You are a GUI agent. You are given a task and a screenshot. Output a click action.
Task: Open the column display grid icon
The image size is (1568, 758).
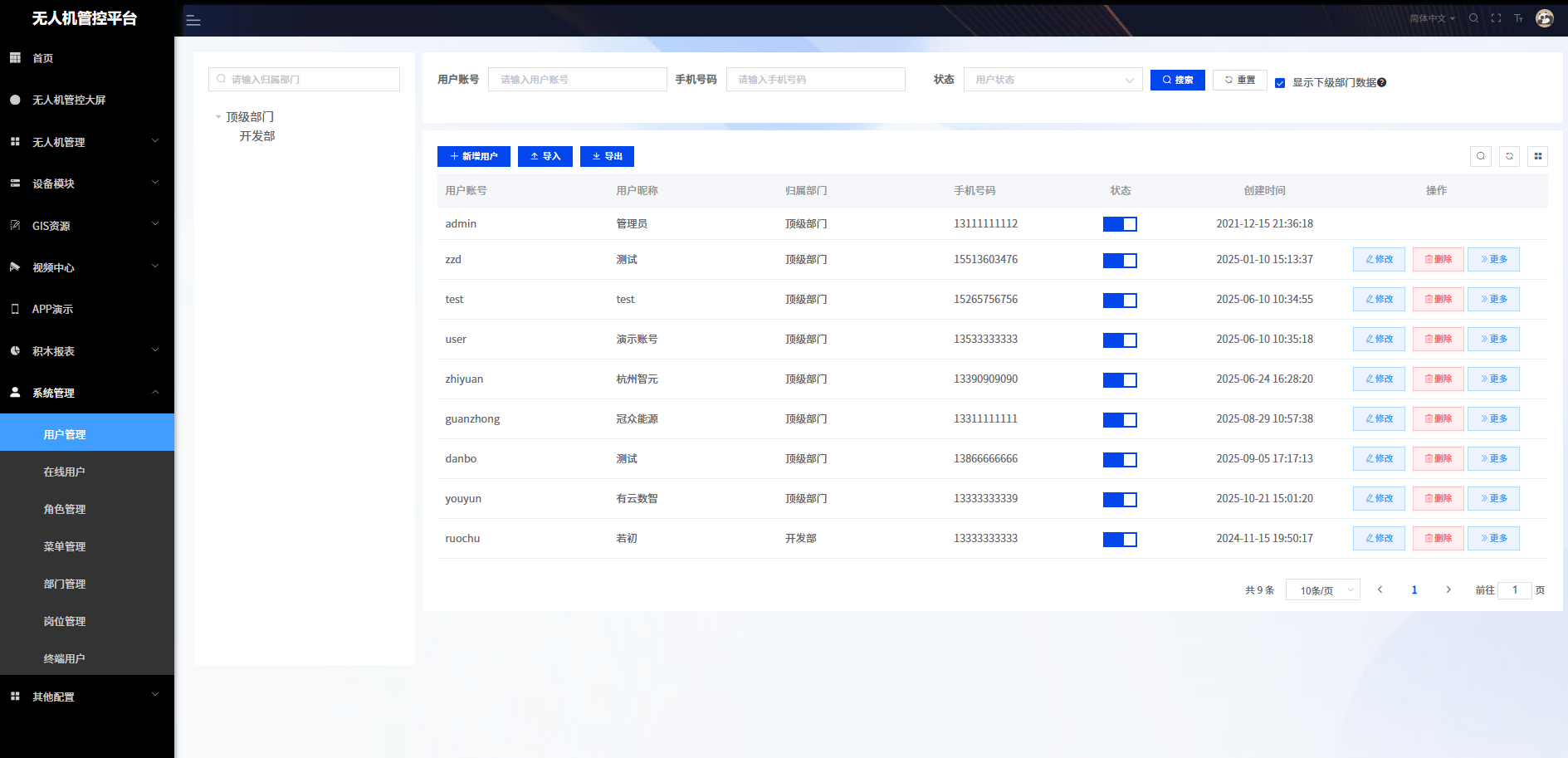pos(1537,156)
